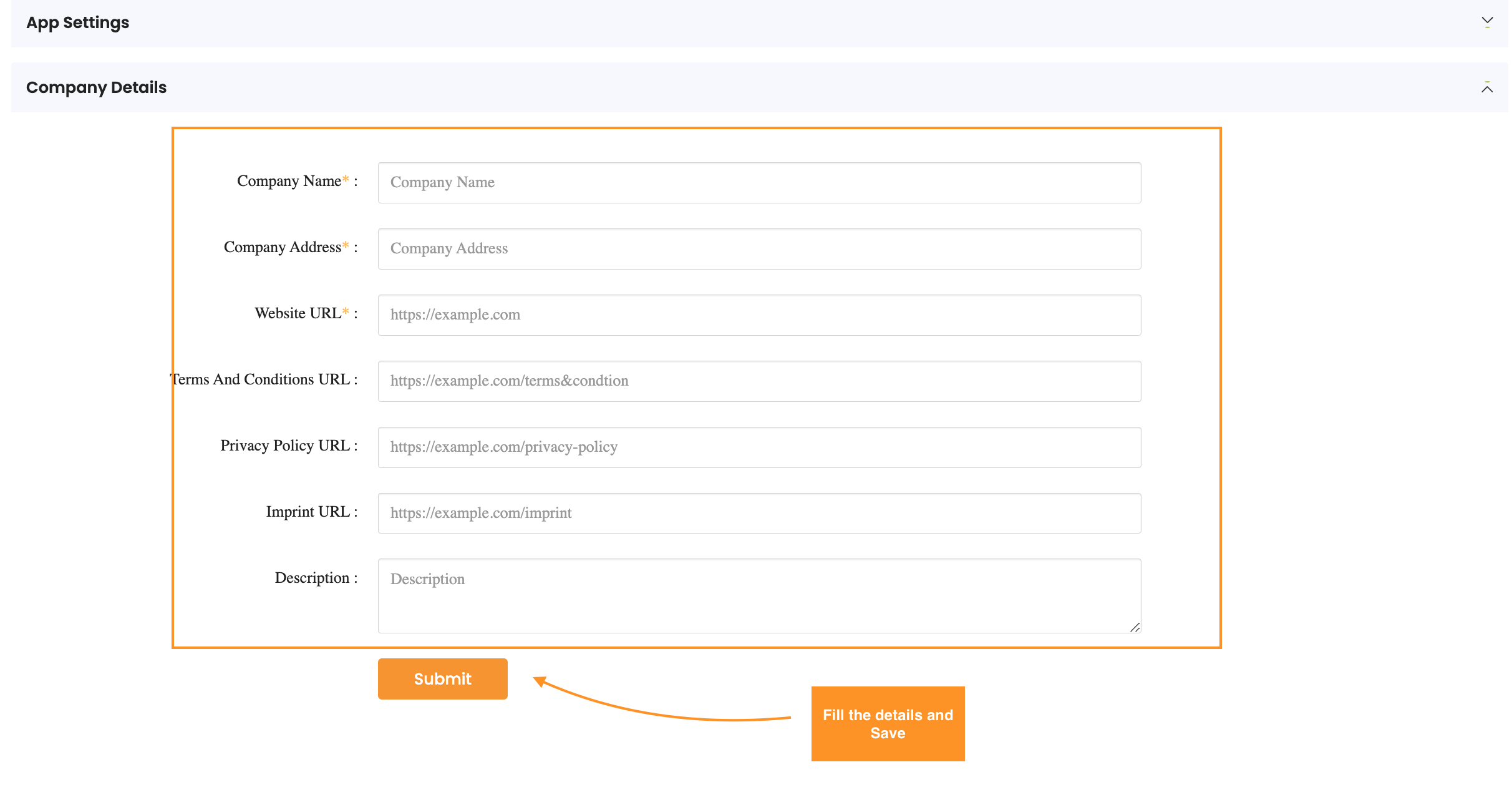Click the Imprint URL label
Viewport: 1512px width, 805px height.
[x=308, y=512]
